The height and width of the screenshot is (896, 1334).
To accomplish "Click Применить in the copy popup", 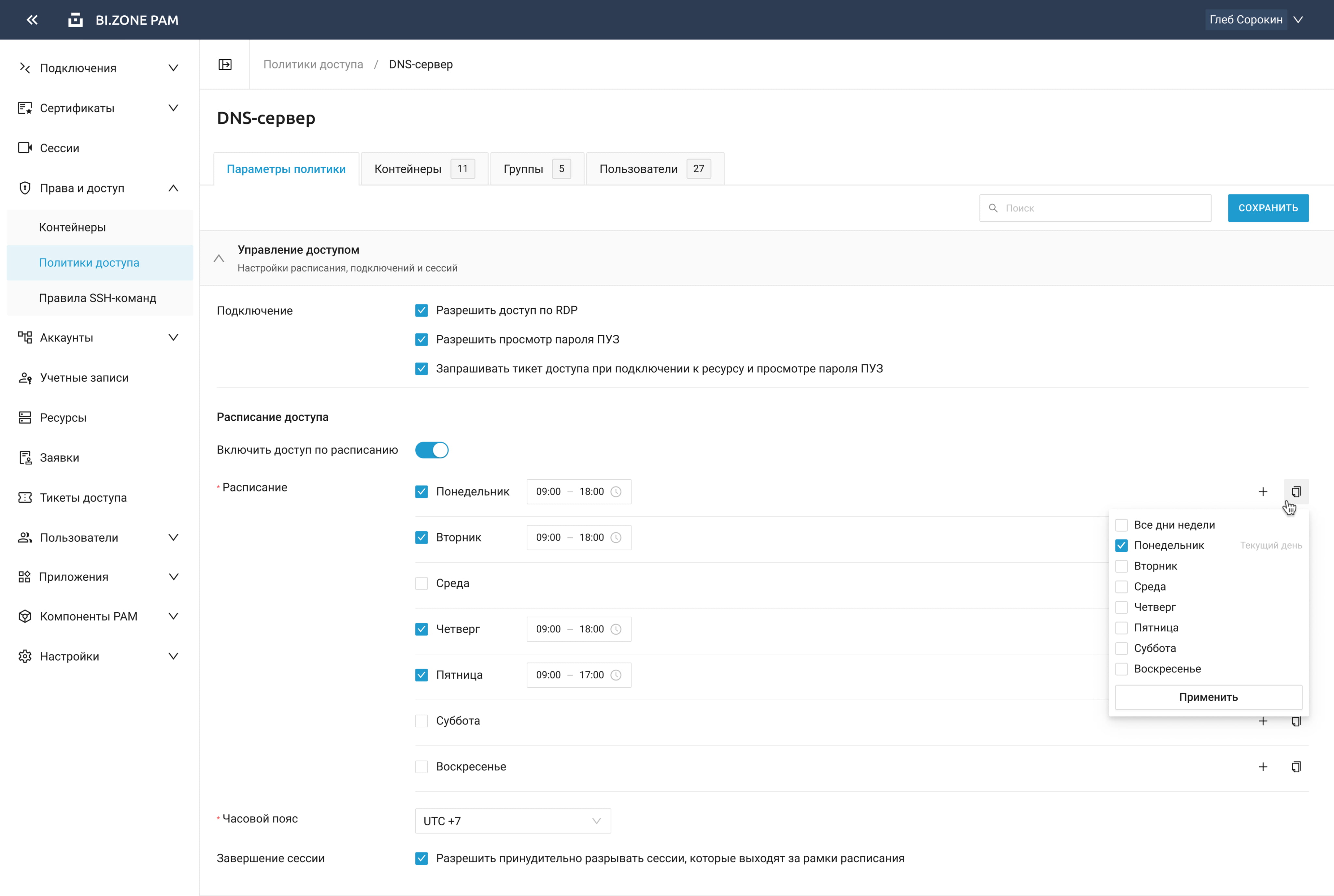I will [x=1208, y=697].
